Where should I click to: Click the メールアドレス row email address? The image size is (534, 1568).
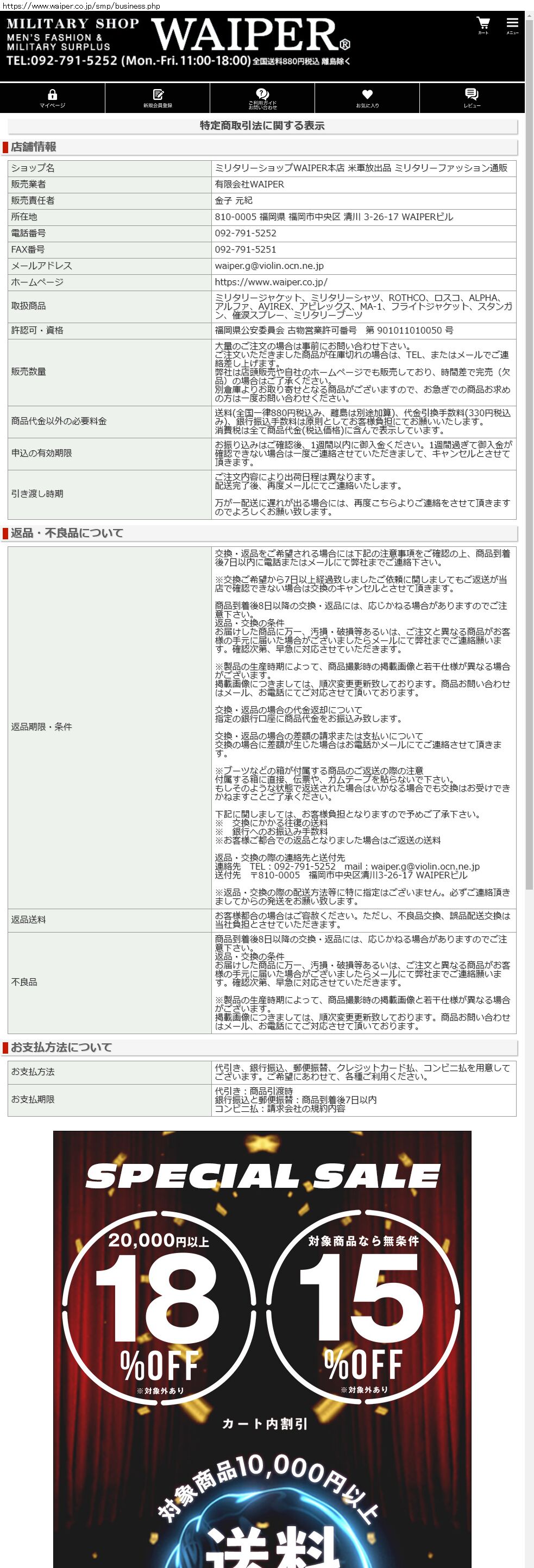[269, 266]
